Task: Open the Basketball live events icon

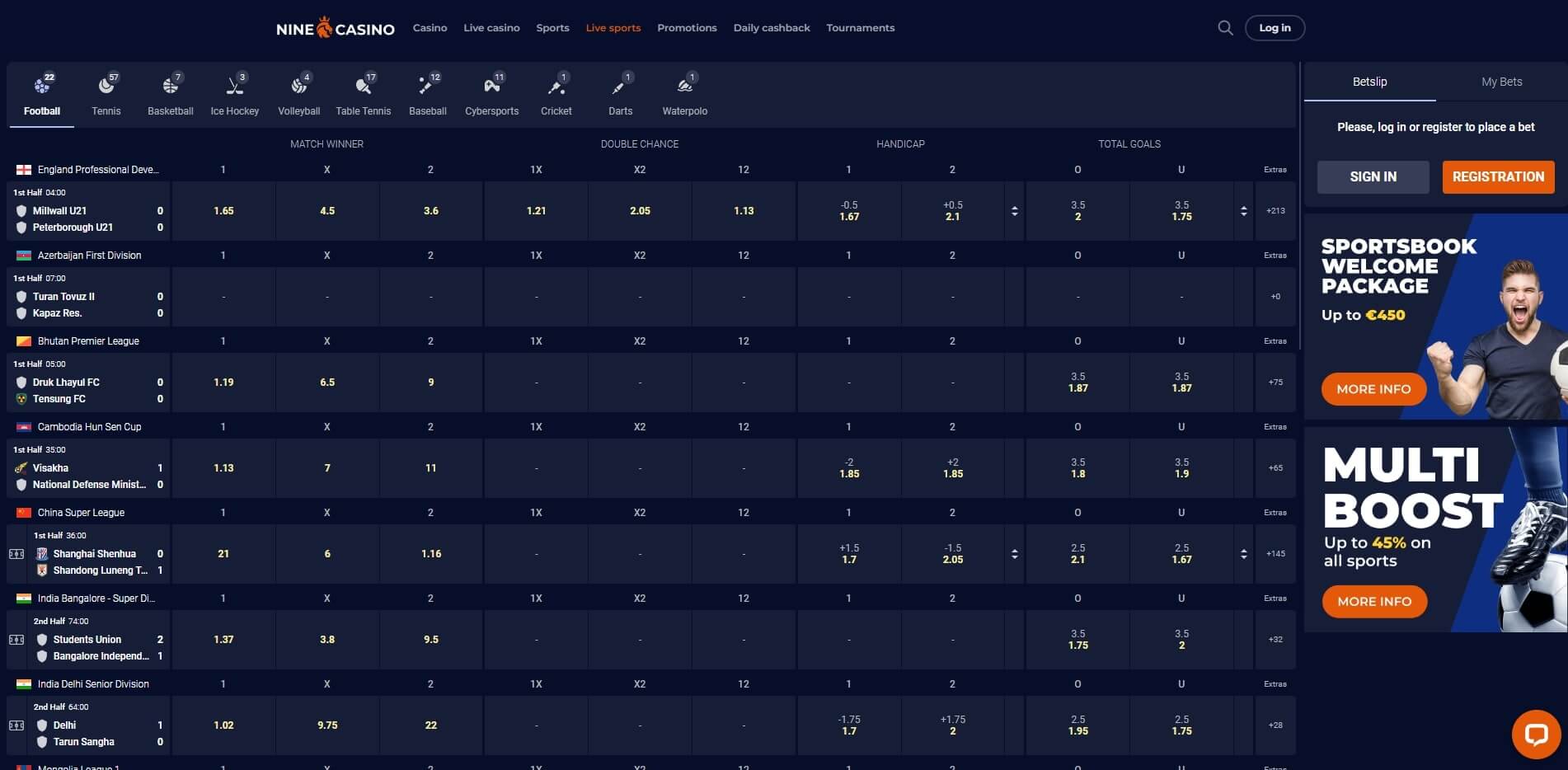Action: (170, 86)
